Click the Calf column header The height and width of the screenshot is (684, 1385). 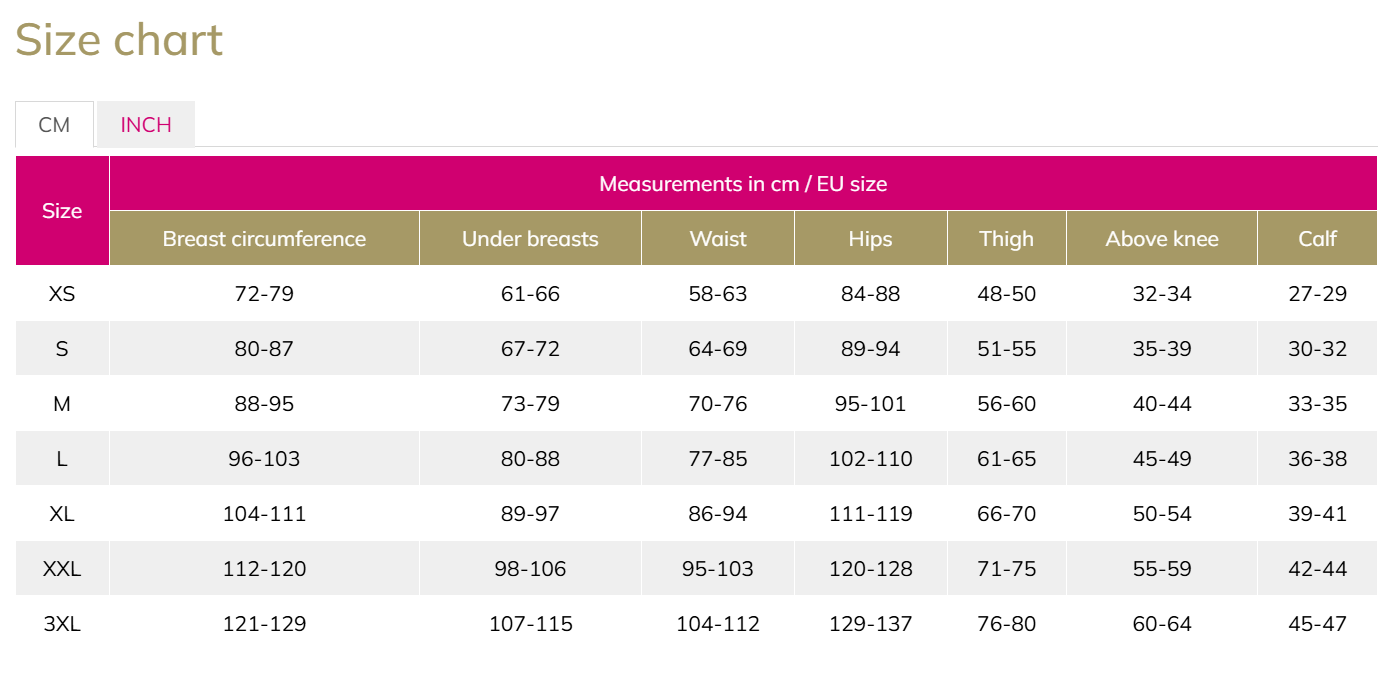click(1318, 239)
